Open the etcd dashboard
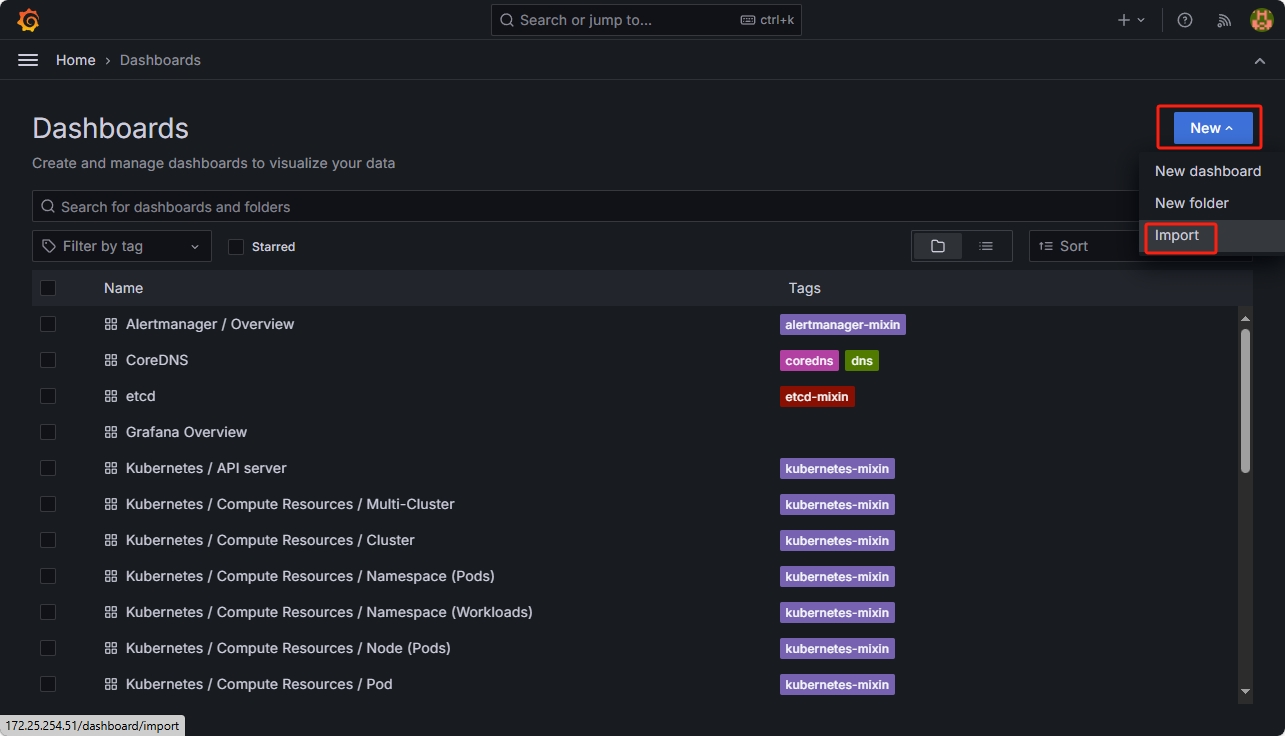Screen dimensions: 1285x736 coord(141,396)
